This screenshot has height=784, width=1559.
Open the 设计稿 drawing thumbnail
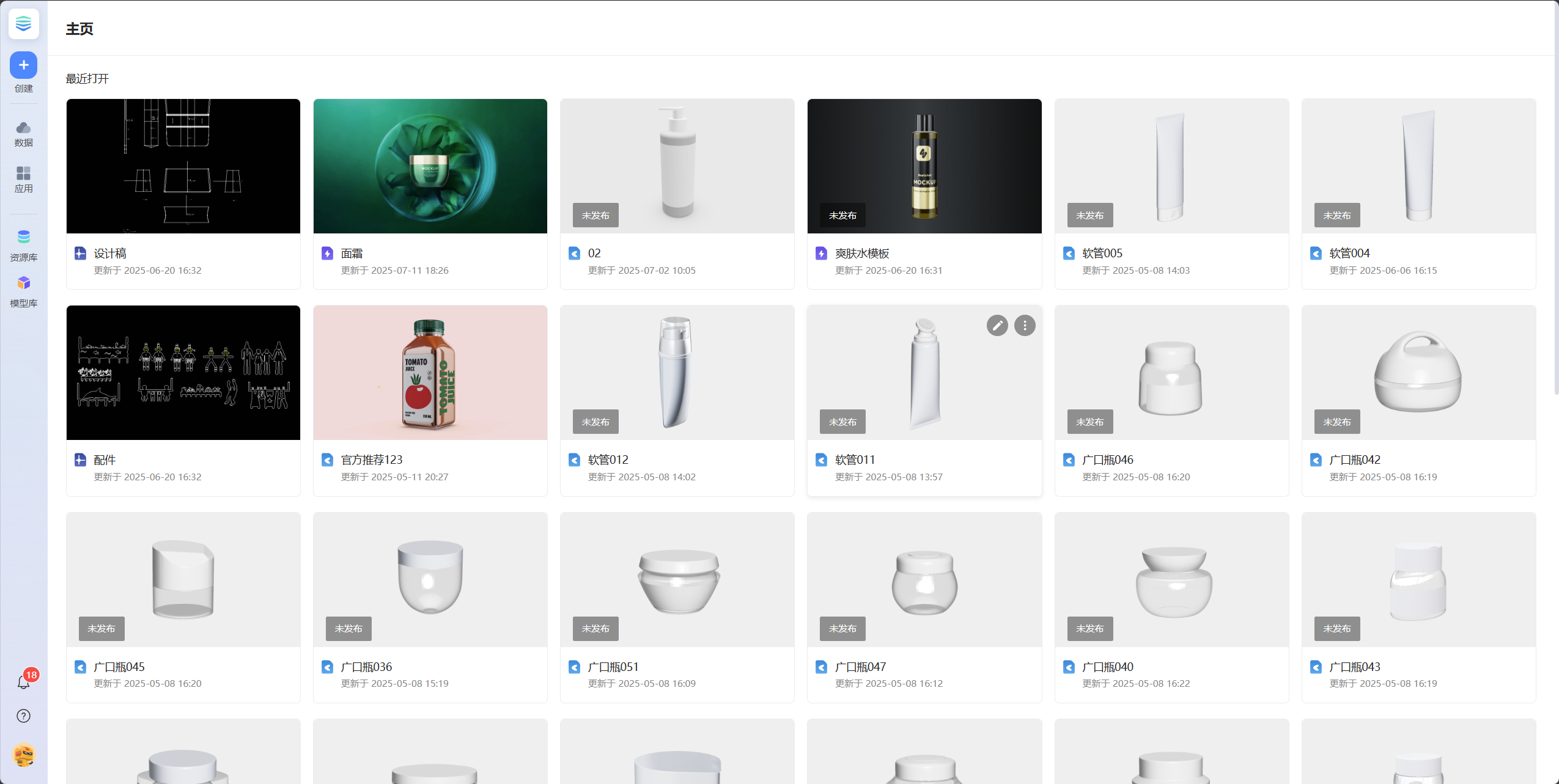click(183, 166)
